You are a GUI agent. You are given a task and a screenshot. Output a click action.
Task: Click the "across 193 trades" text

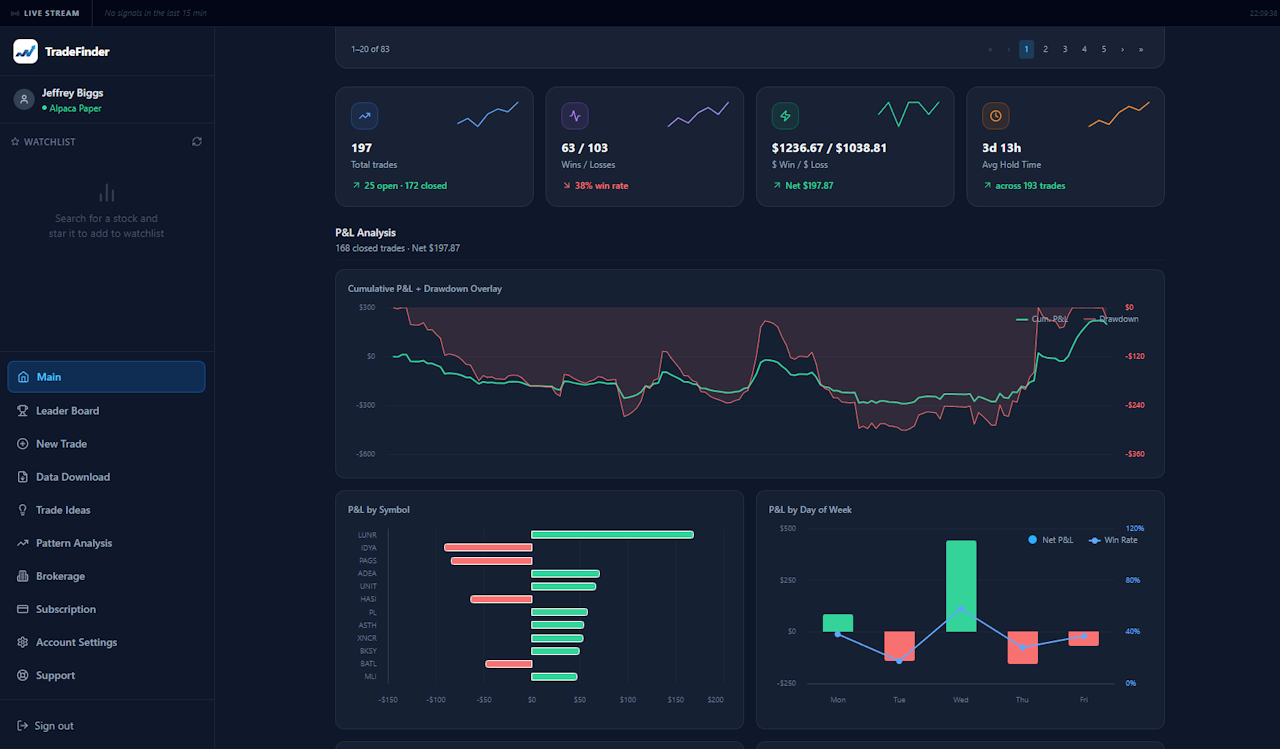1030,186
